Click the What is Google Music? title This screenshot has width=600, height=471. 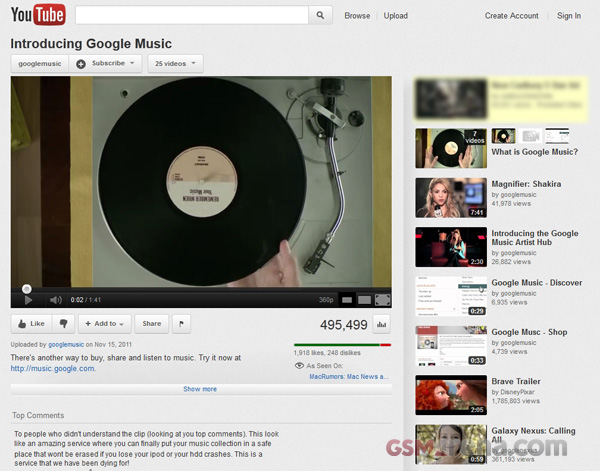click(x=535, y=152)
